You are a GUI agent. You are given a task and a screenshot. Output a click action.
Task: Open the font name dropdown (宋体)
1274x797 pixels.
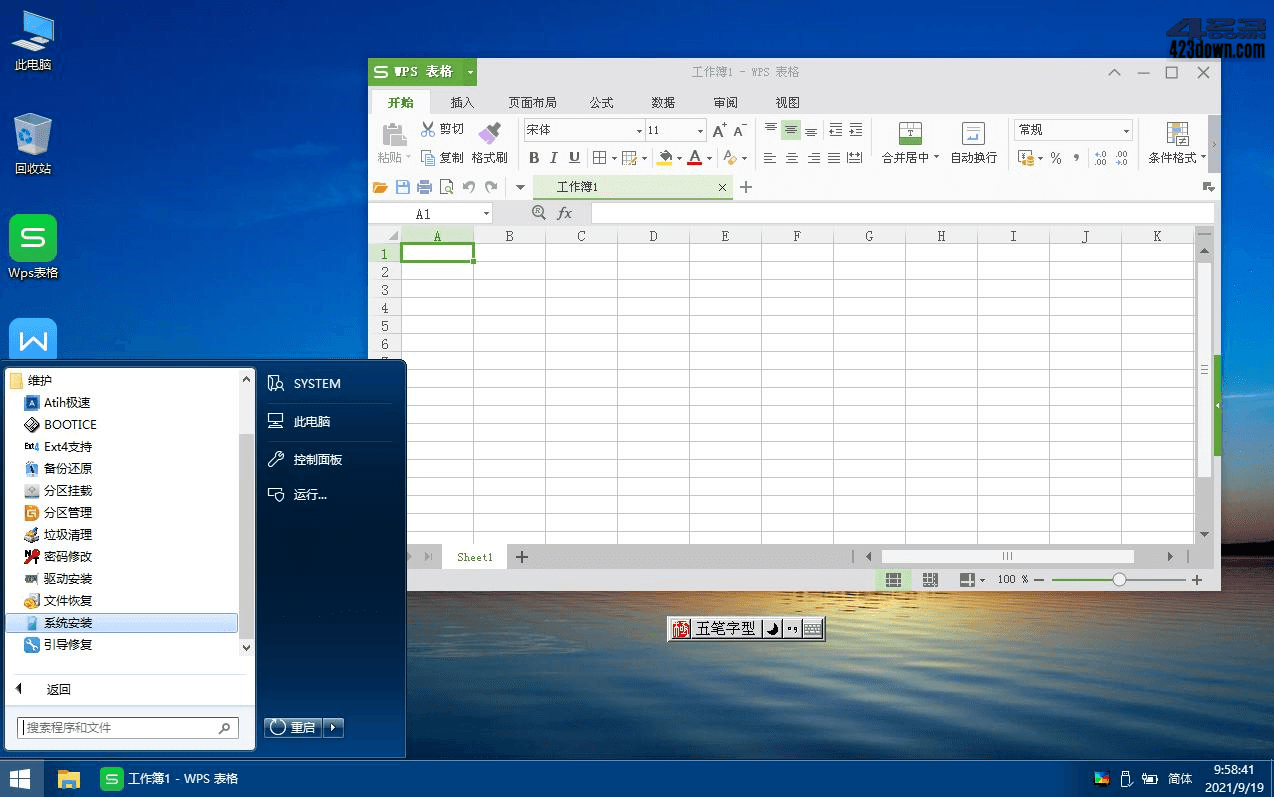pyautogui.click(x=639, y=131)
